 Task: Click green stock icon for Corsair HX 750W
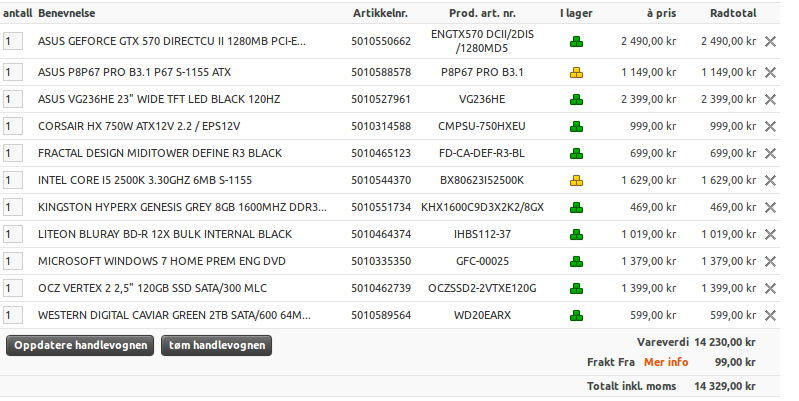tap(576, 127)
